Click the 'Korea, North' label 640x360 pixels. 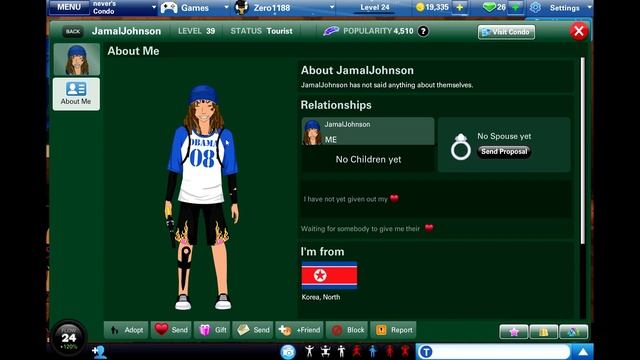pyautogui.click(x=321, y=297)
